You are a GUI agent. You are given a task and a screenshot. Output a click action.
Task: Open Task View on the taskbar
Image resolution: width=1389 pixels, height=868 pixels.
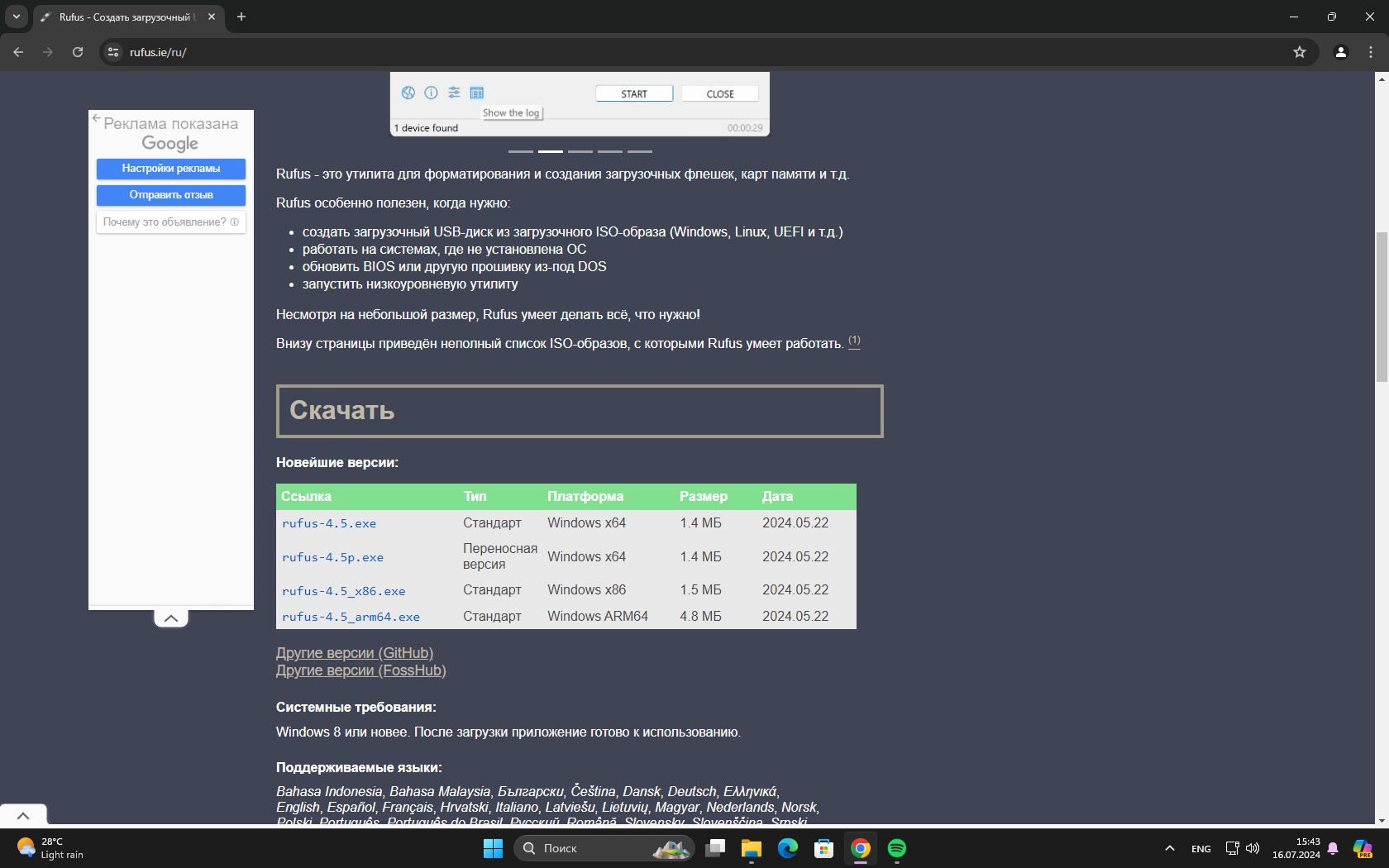click(716, 848)
